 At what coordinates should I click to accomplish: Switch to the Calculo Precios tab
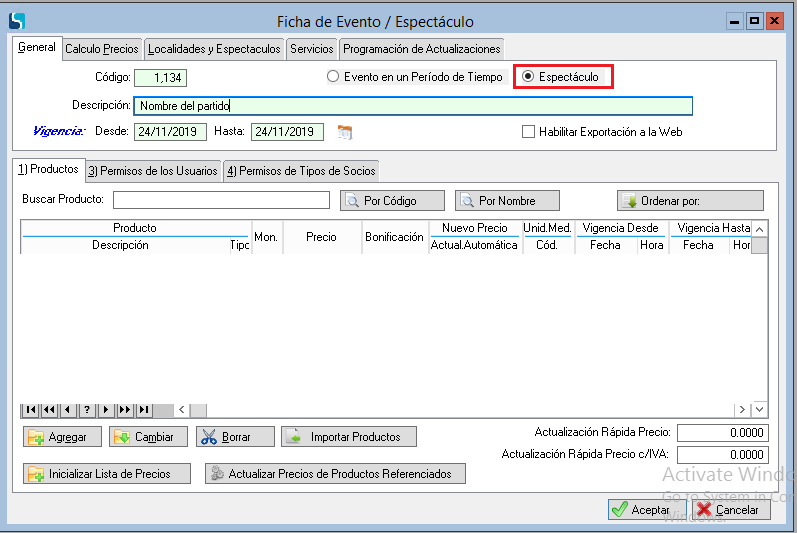pos(102,49)
